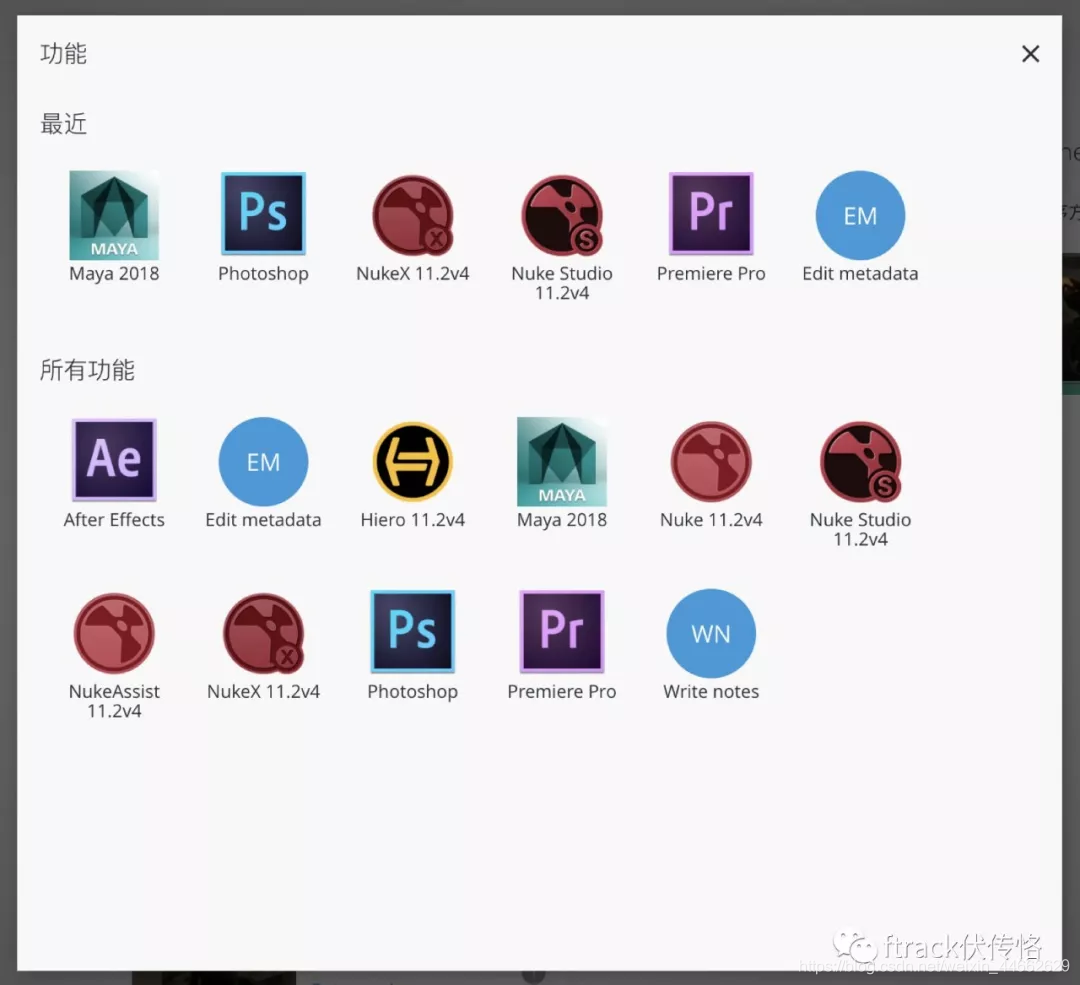The height and width of the screenshot is (985, 1080).
Task: Open Premiere Pro in the all features section
Action: [x=561, y=631]
